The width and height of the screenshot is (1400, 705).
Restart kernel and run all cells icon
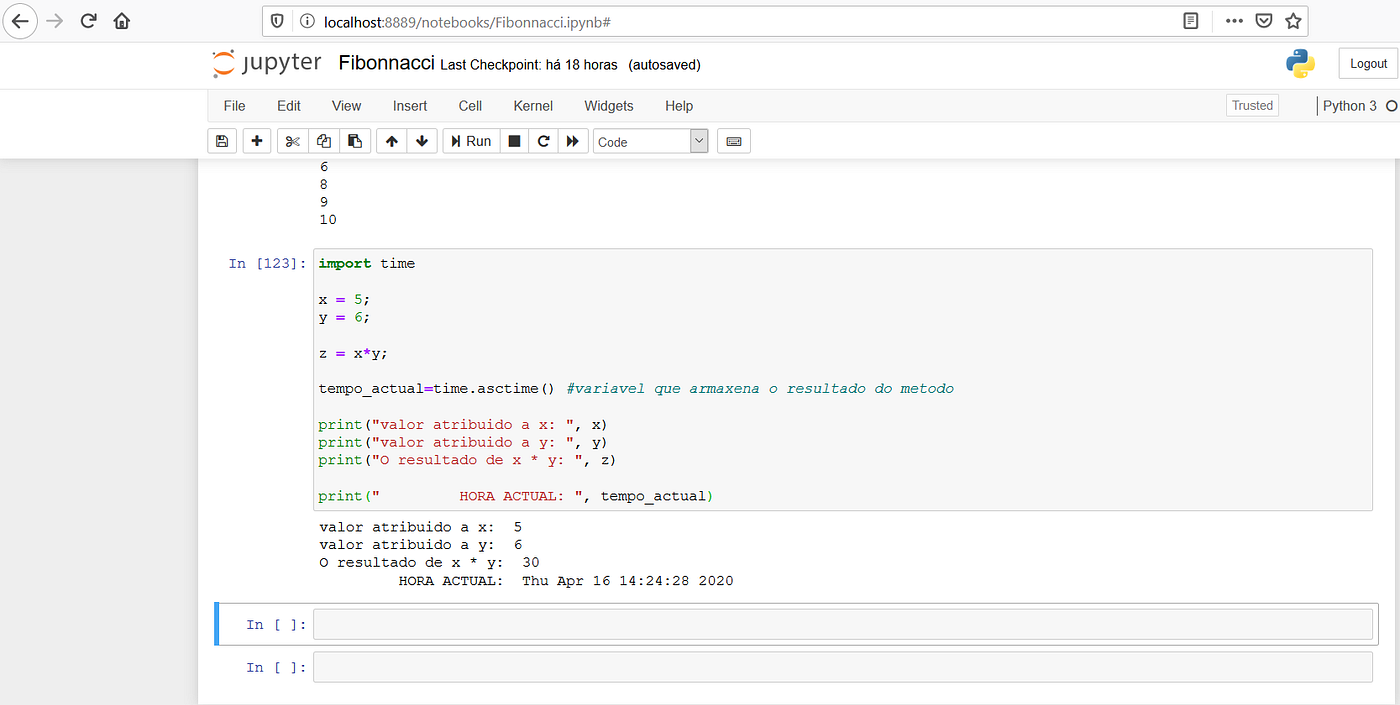coord(573,140)
